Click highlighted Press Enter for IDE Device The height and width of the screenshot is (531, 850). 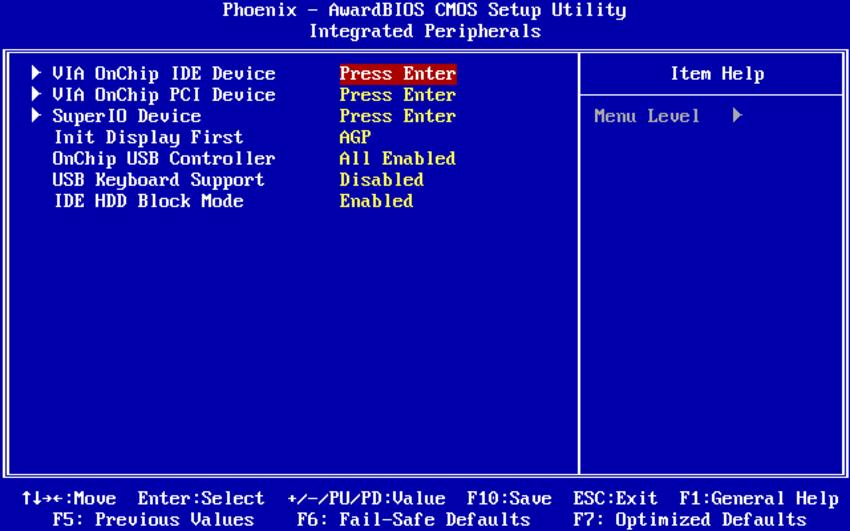(398, 73)
